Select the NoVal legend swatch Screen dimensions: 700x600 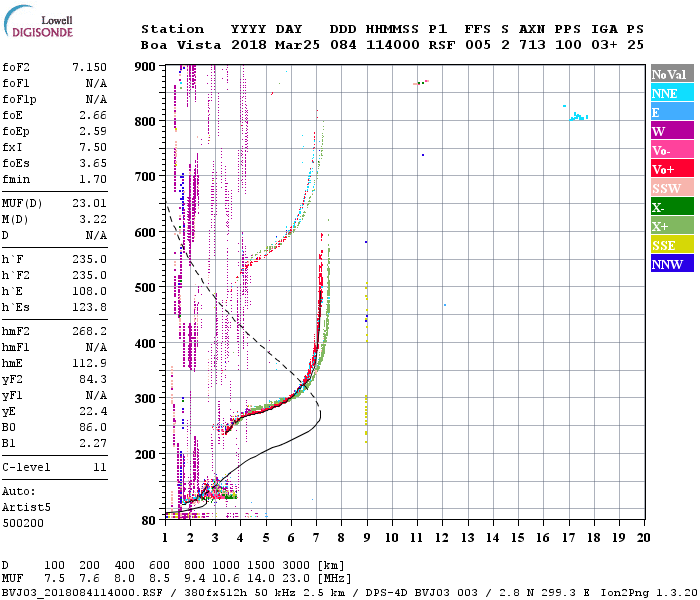pos(672,74)
